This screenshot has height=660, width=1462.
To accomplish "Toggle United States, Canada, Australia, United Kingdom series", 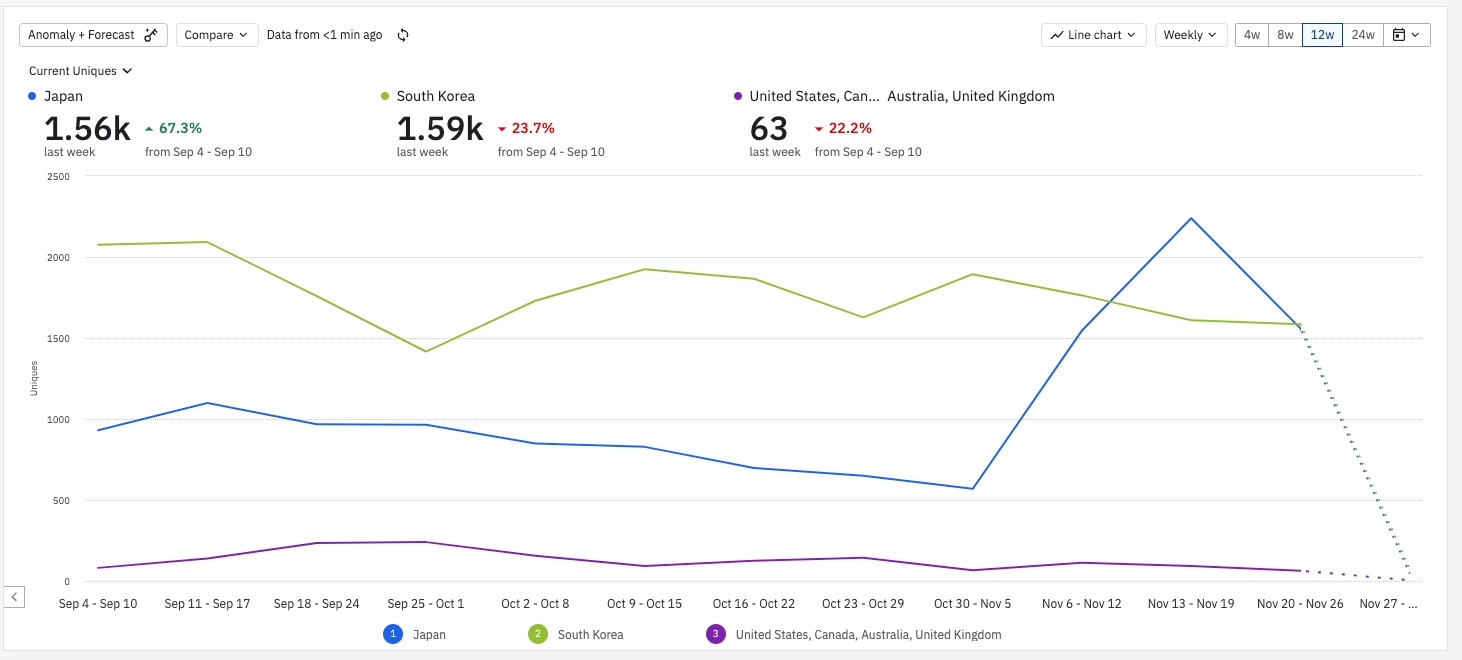I will coord(867,634).
